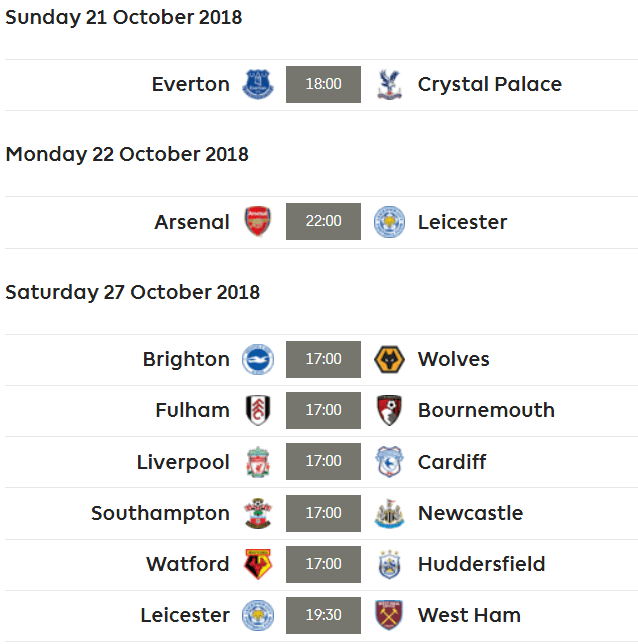Select the Cardiff team name

452,462
